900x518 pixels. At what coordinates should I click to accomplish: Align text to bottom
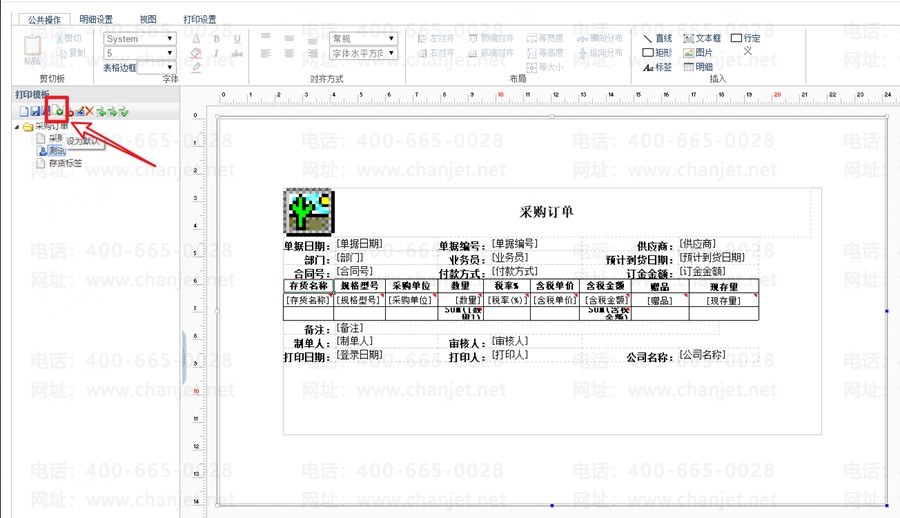click(x=312, y=40)
